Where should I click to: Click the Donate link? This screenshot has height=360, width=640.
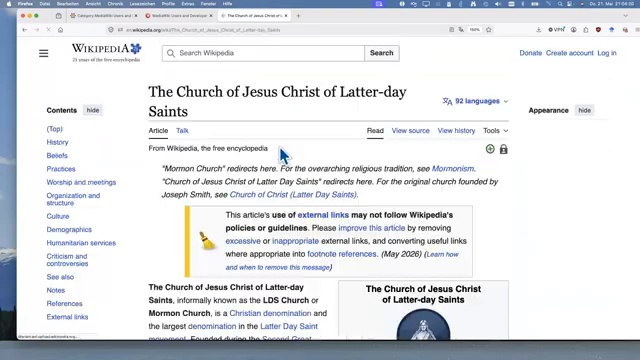coord(530,53)
